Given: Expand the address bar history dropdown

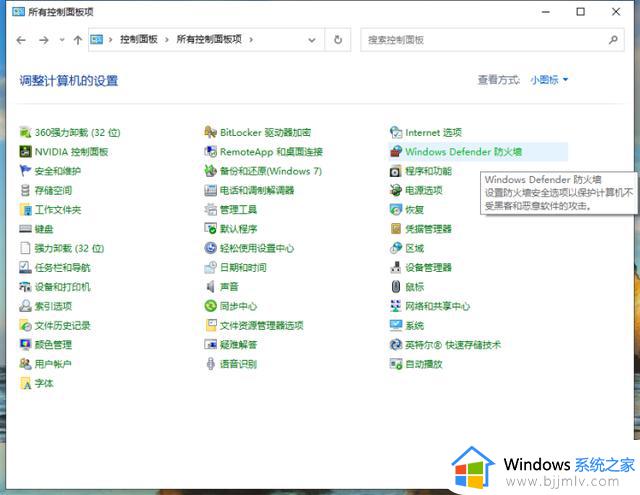Looking at the screenshot, I should pos(312,40).
